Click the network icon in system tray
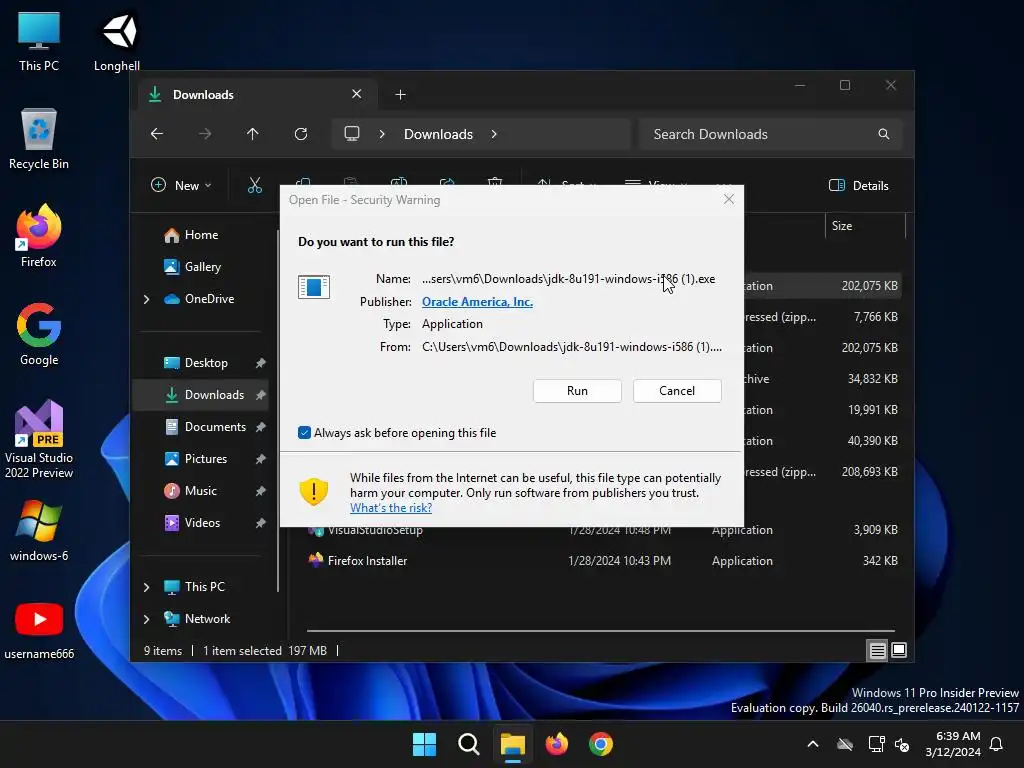 point(876,744)
